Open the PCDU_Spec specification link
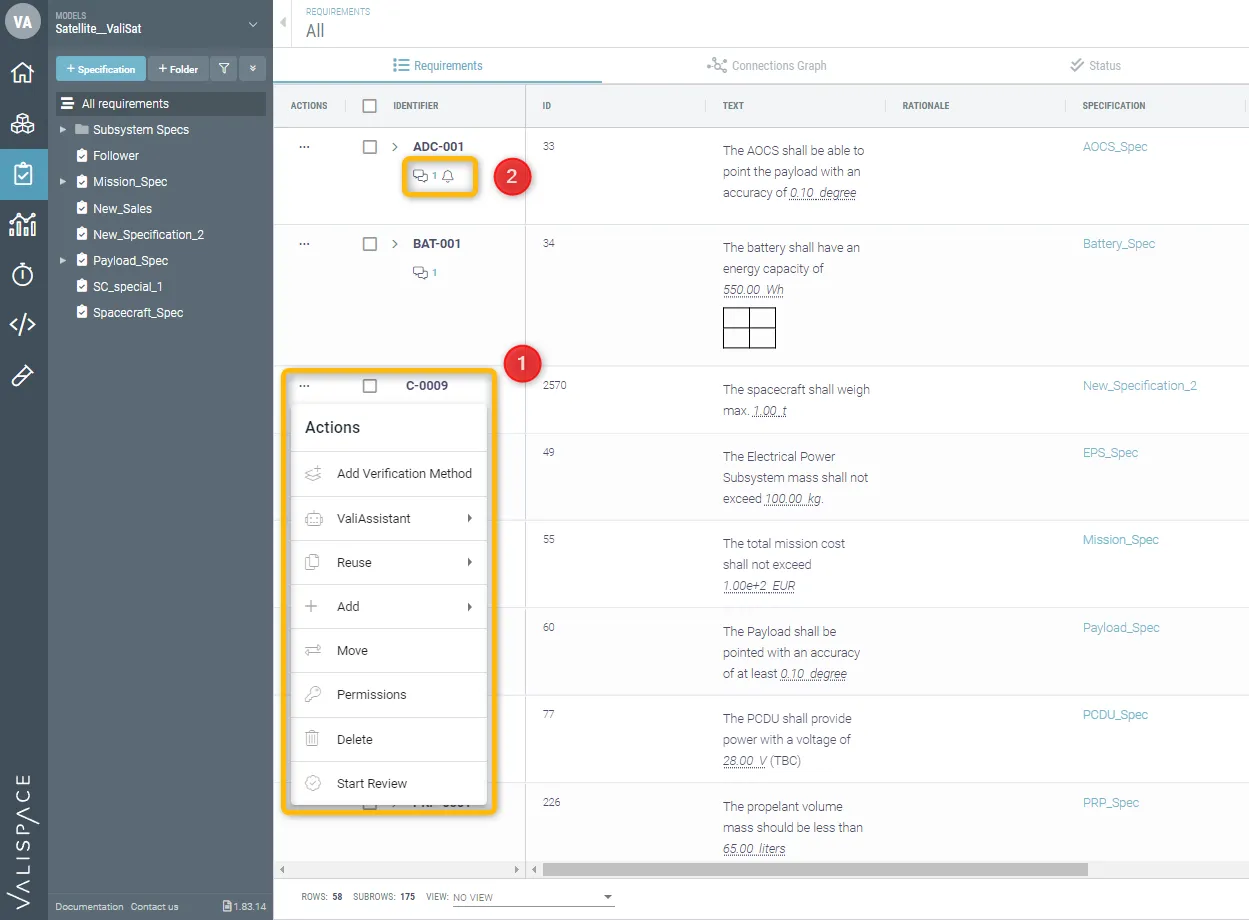Image resolution: width=1249 pixels, height=920 pixels. click(1115, 715)
